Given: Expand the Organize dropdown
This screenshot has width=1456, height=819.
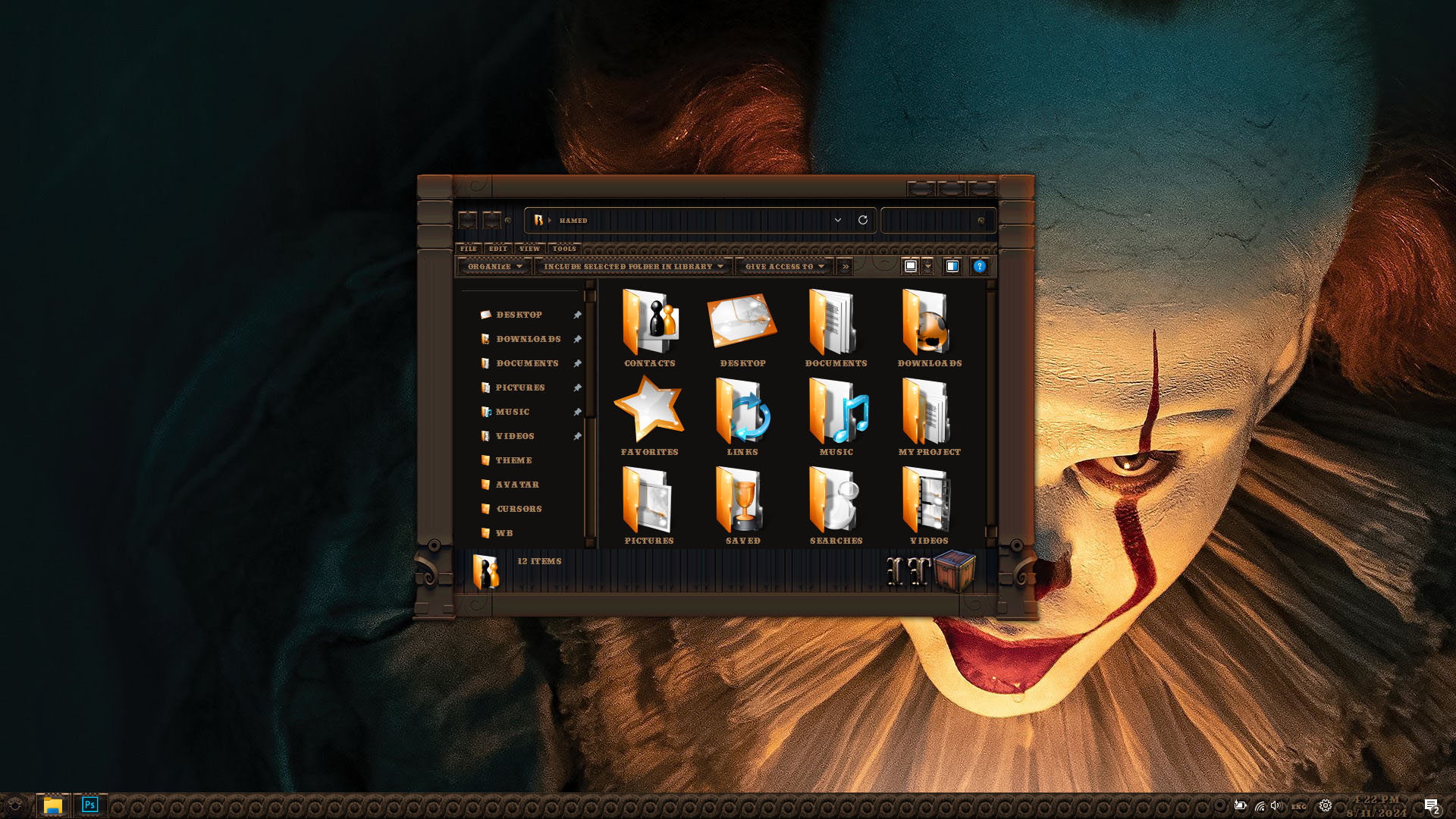Looking at the screenshot, I should pyautogui.click(x=494, y=266).
